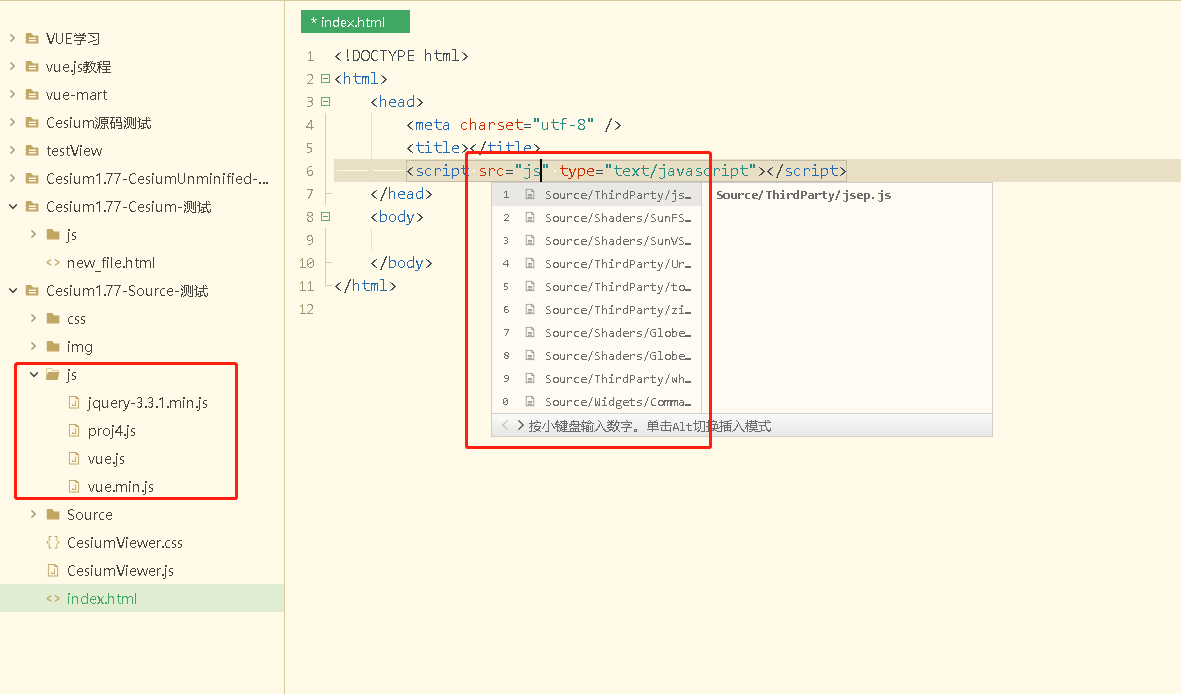This screenshot has width=1181, height=694.
Task: Open proj4.js in the tree
Action: point(111,430)
